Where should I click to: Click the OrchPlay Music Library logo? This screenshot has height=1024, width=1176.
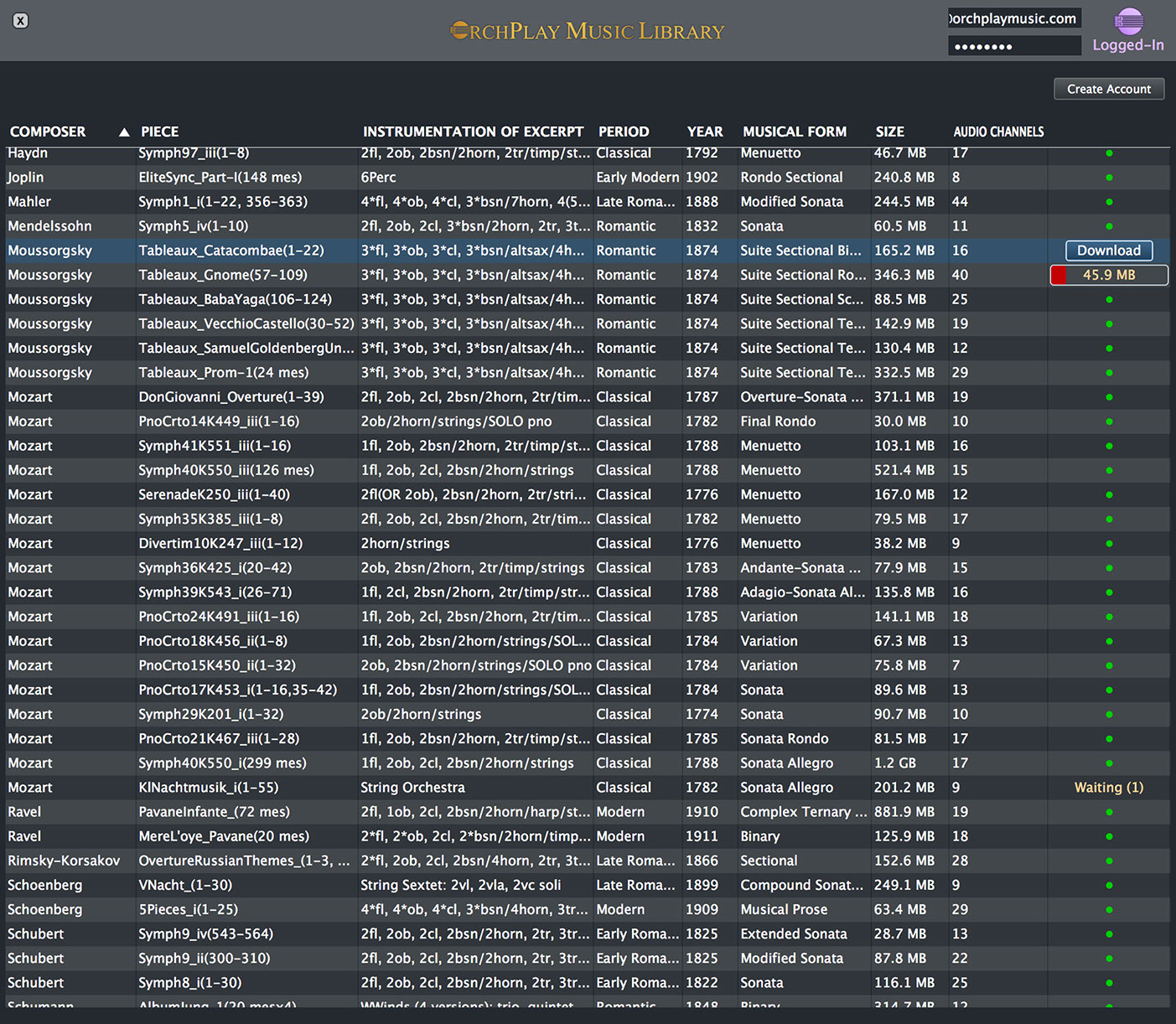(587, 32)
